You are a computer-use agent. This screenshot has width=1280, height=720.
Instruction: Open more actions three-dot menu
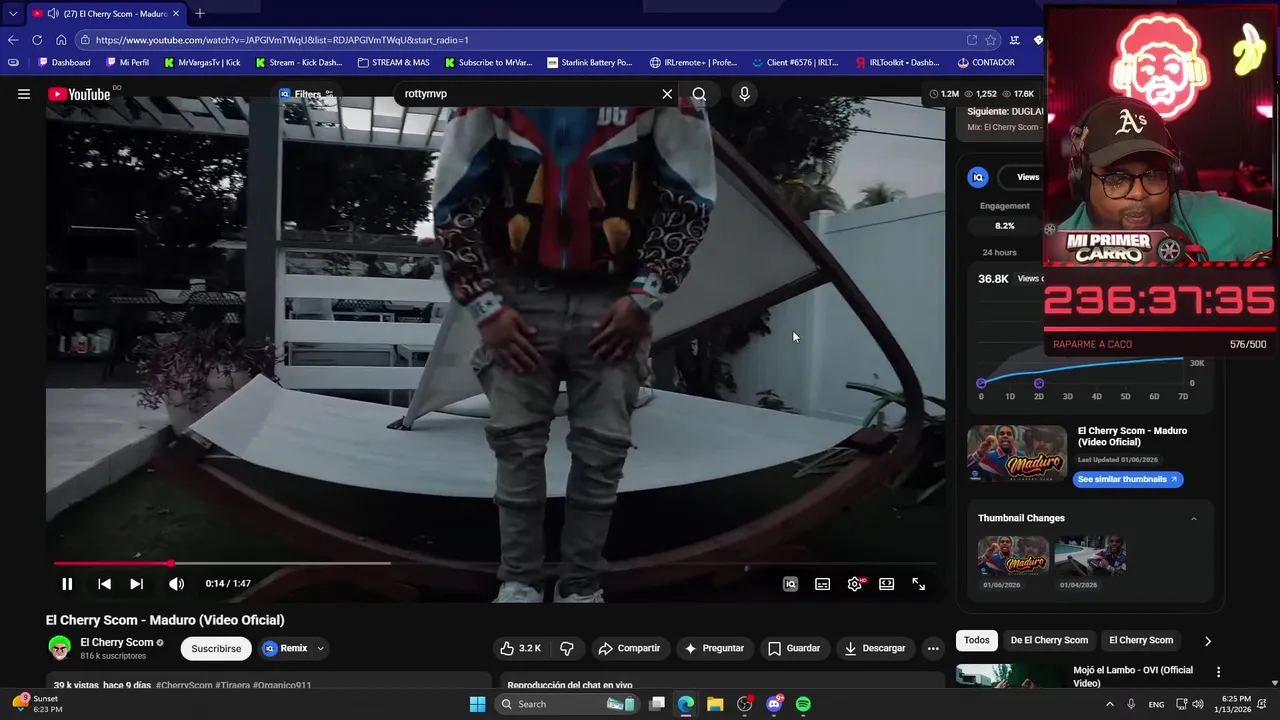pyautogui.click(x=933, y=648)
